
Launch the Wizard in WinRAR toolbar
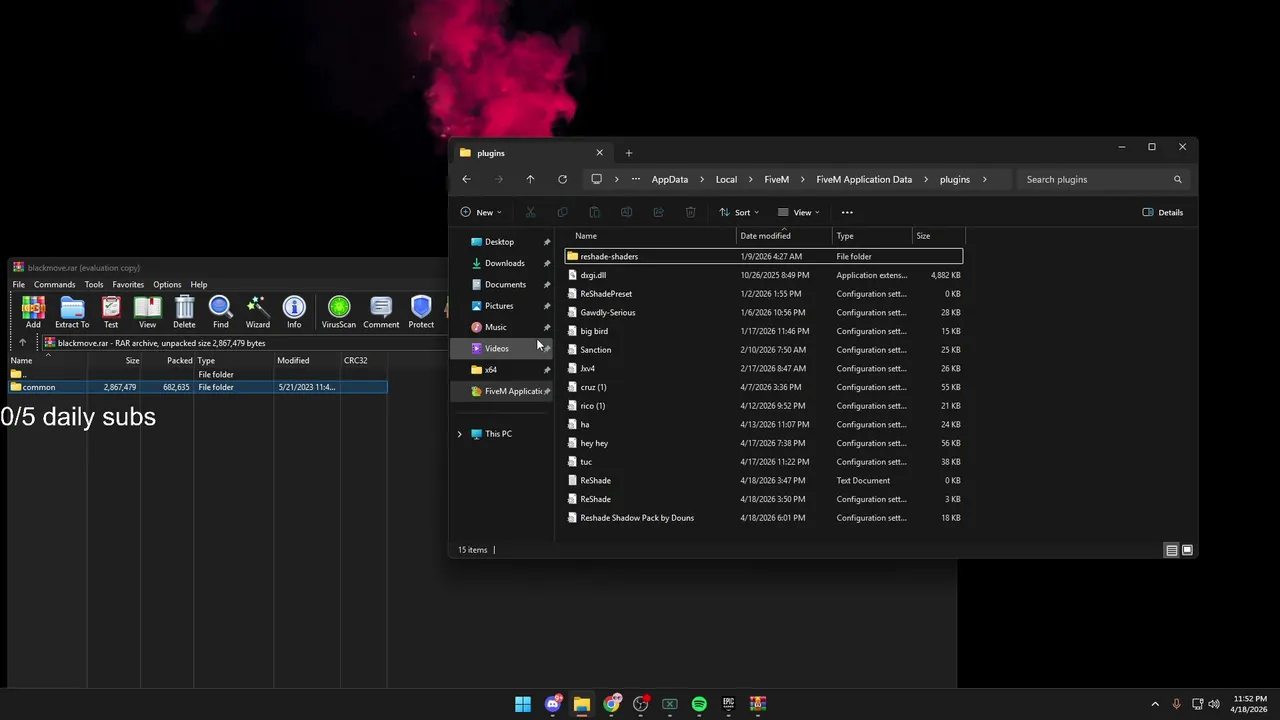pyautogui.click(x=258, y=312)
